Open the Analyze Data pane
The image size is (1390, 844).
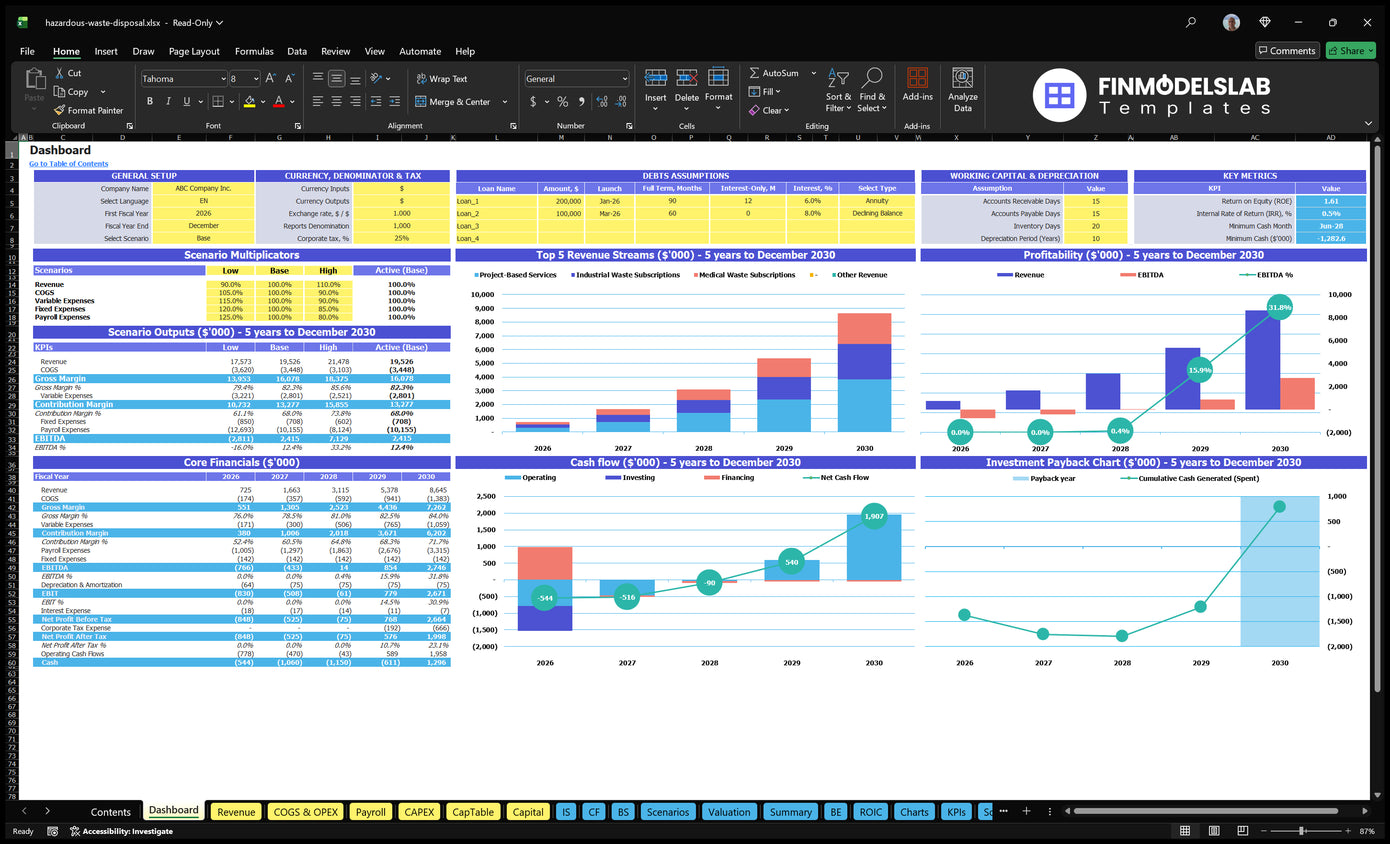pos(963,89)
